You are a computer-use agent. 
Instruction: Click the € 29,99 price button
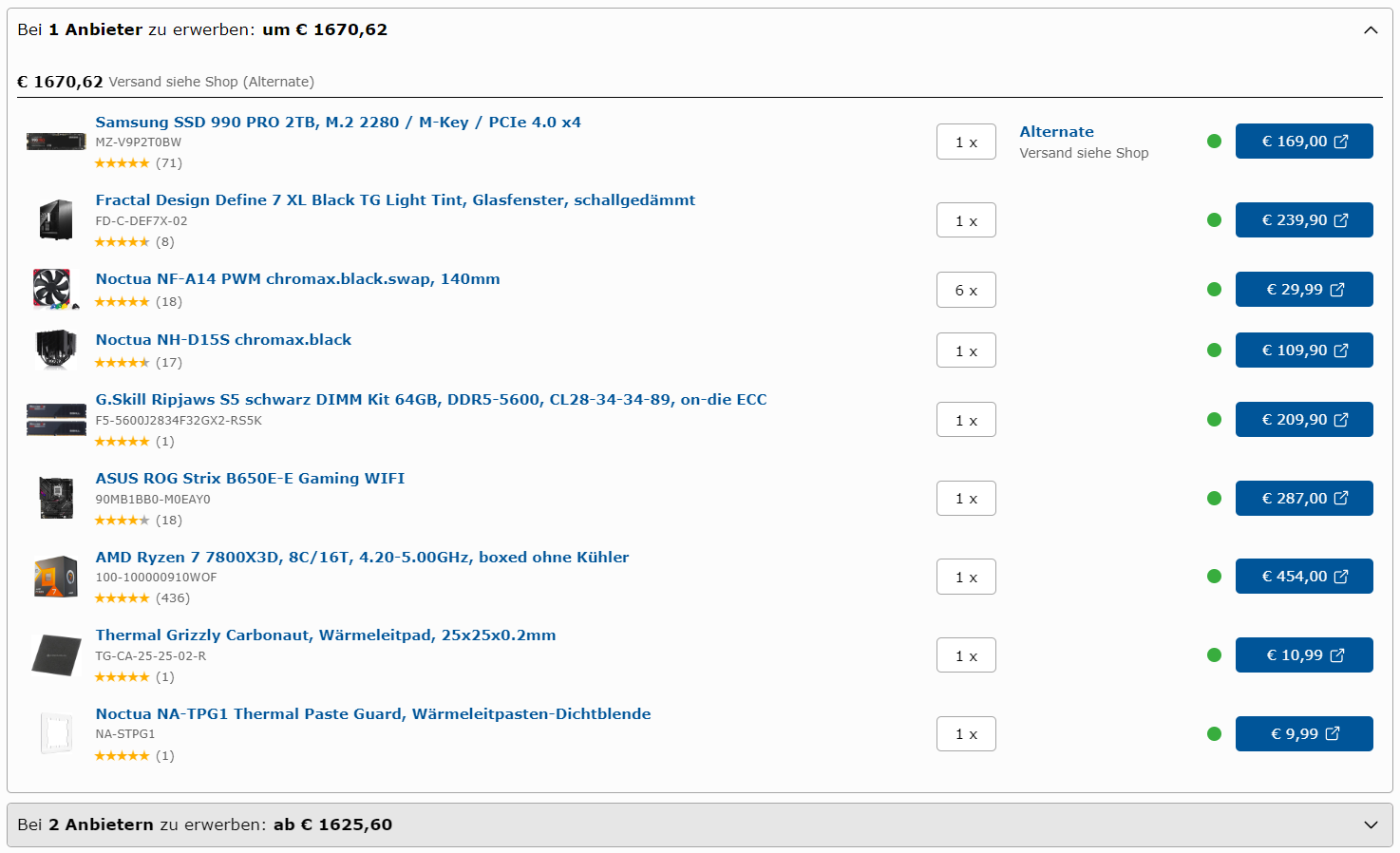coord(1304,290)
